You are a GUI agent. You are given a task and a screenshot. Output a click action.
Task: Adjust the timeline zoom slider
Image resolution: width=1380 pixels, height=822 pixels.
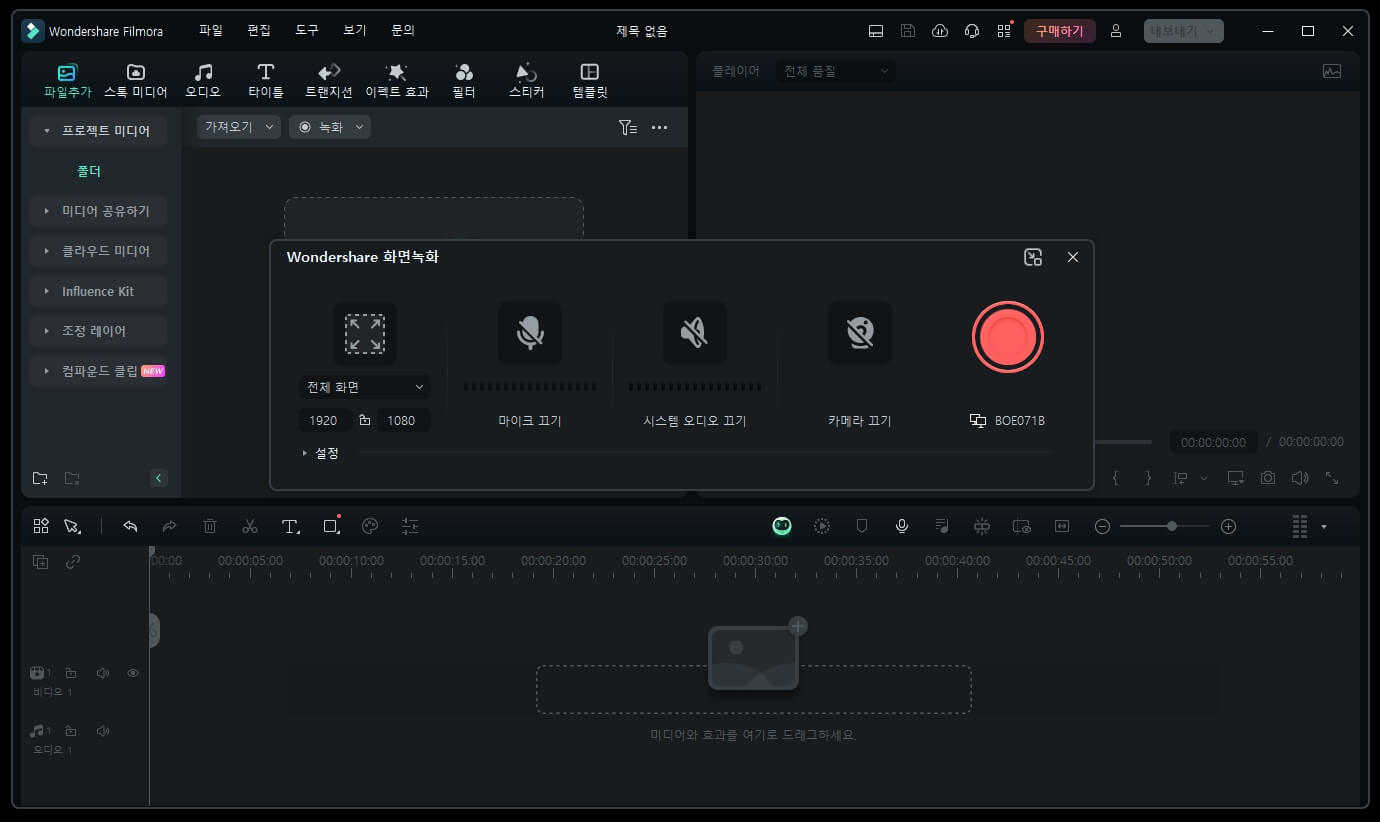[1165, 526]
